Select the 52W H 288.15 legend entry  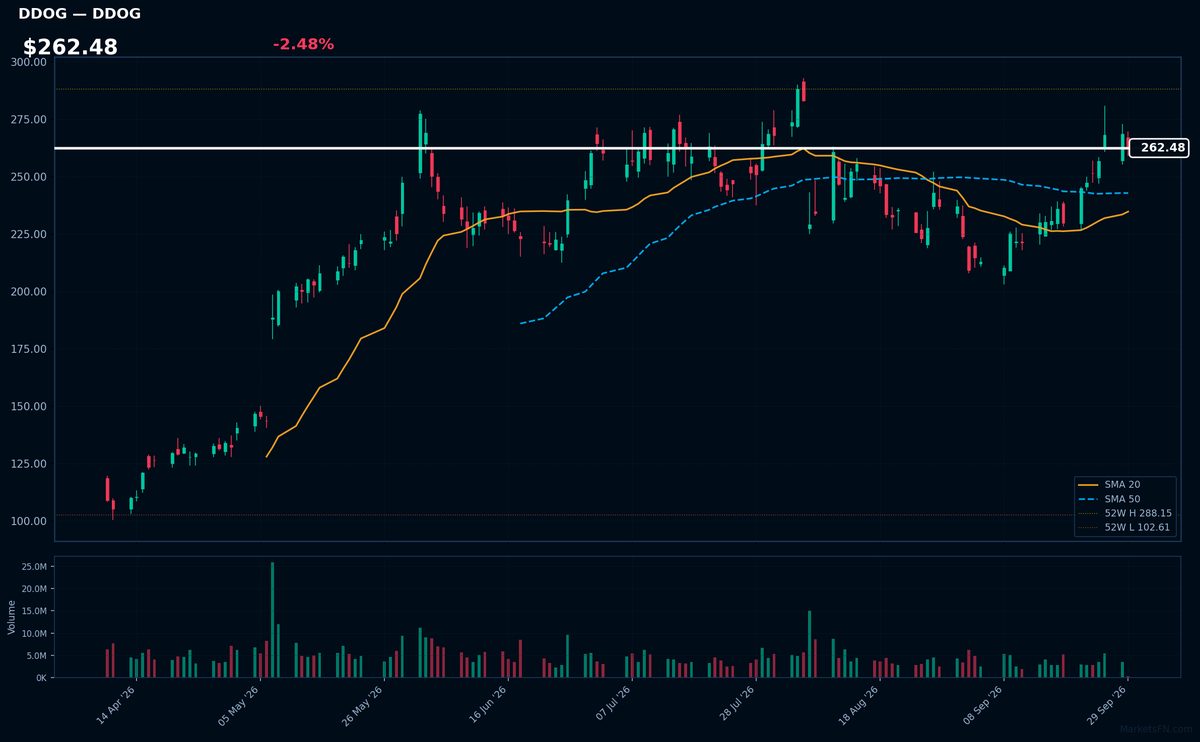[1124, 513]
